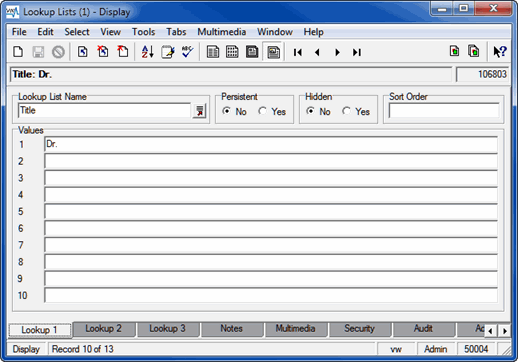Select Persistent No radio button

click(226, 111)
